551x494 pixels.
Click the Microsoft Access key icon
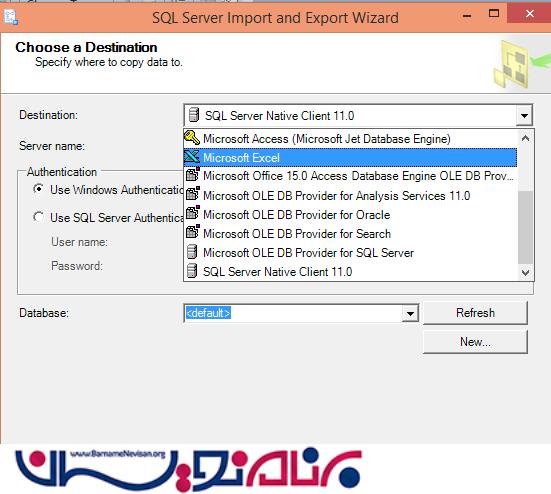pos(192,138)
